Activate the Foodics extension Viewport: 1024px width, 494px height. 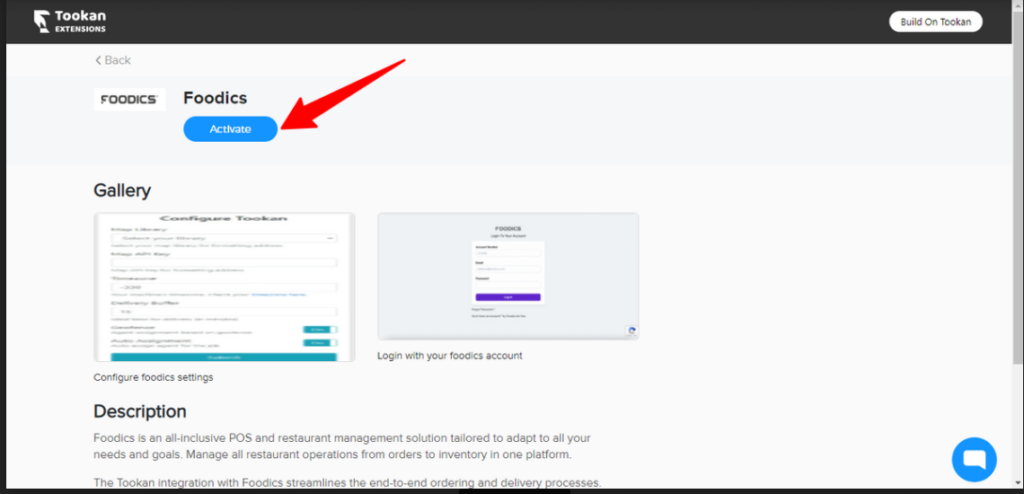tap(231, 129)
